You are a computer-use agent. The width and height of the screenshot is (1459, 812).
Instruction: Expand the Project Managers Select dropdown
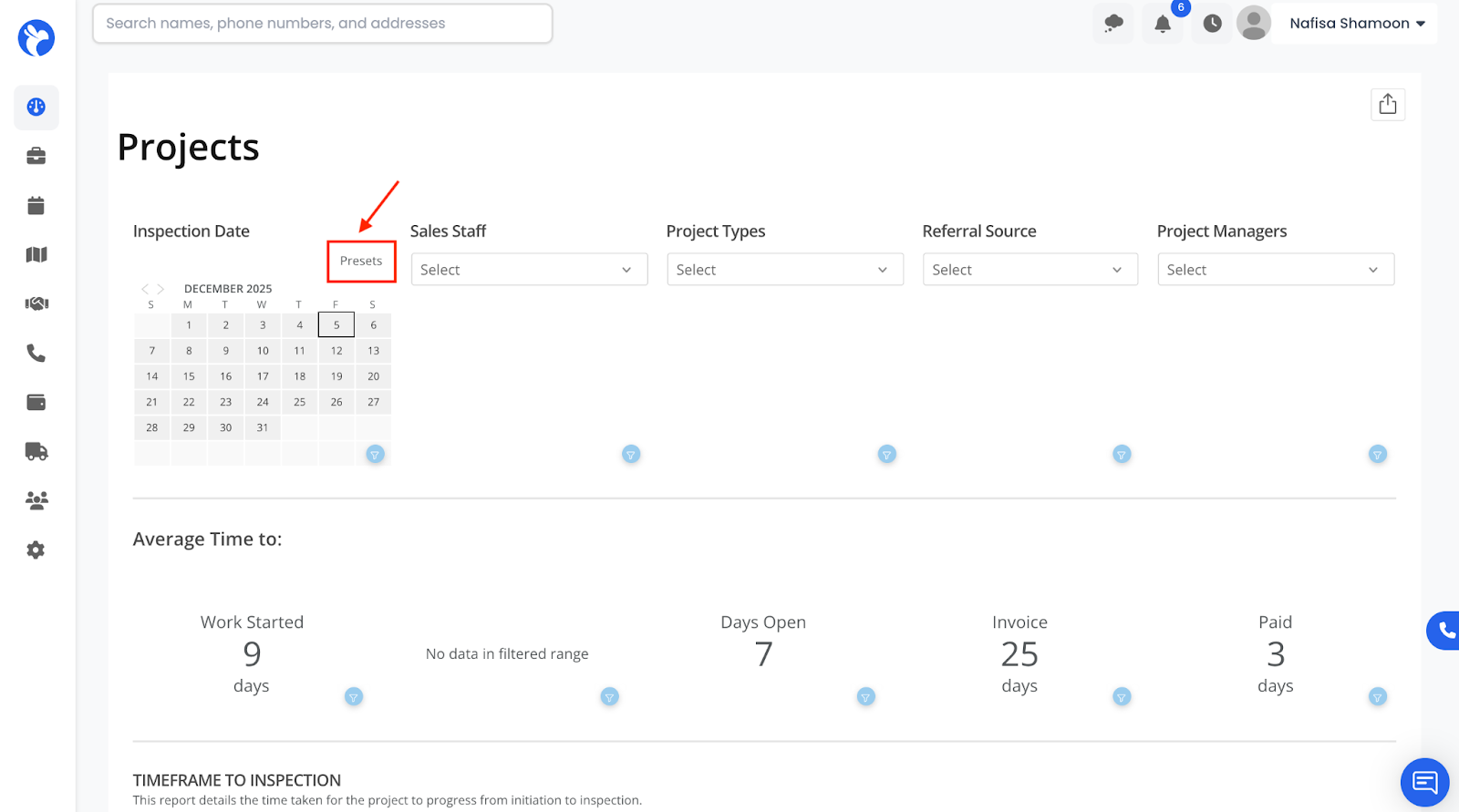[x=1276, y=270]
